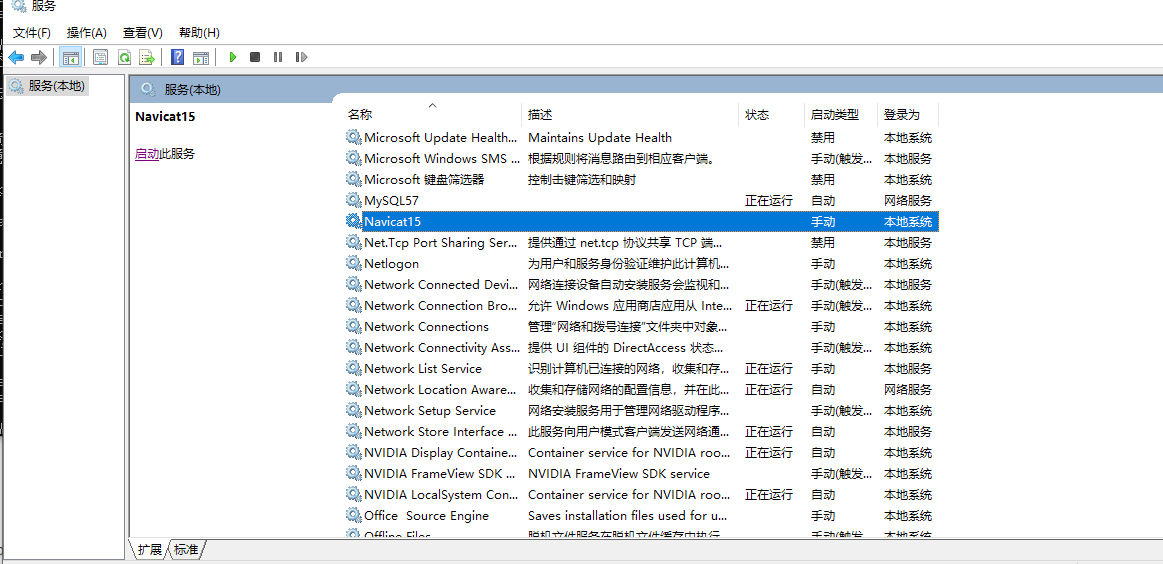Toggle the show/hide console tree icon
1163x564 pixels.
pyautogui.click(x=70, y=57)
